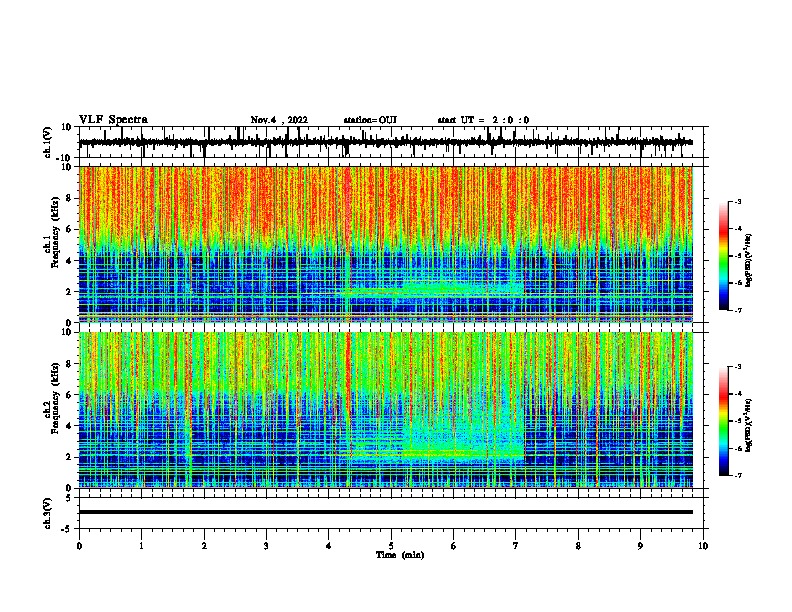Click the green 2 kHz emission band in ch.2
This screenshot has width=792, height=612.
462,453
